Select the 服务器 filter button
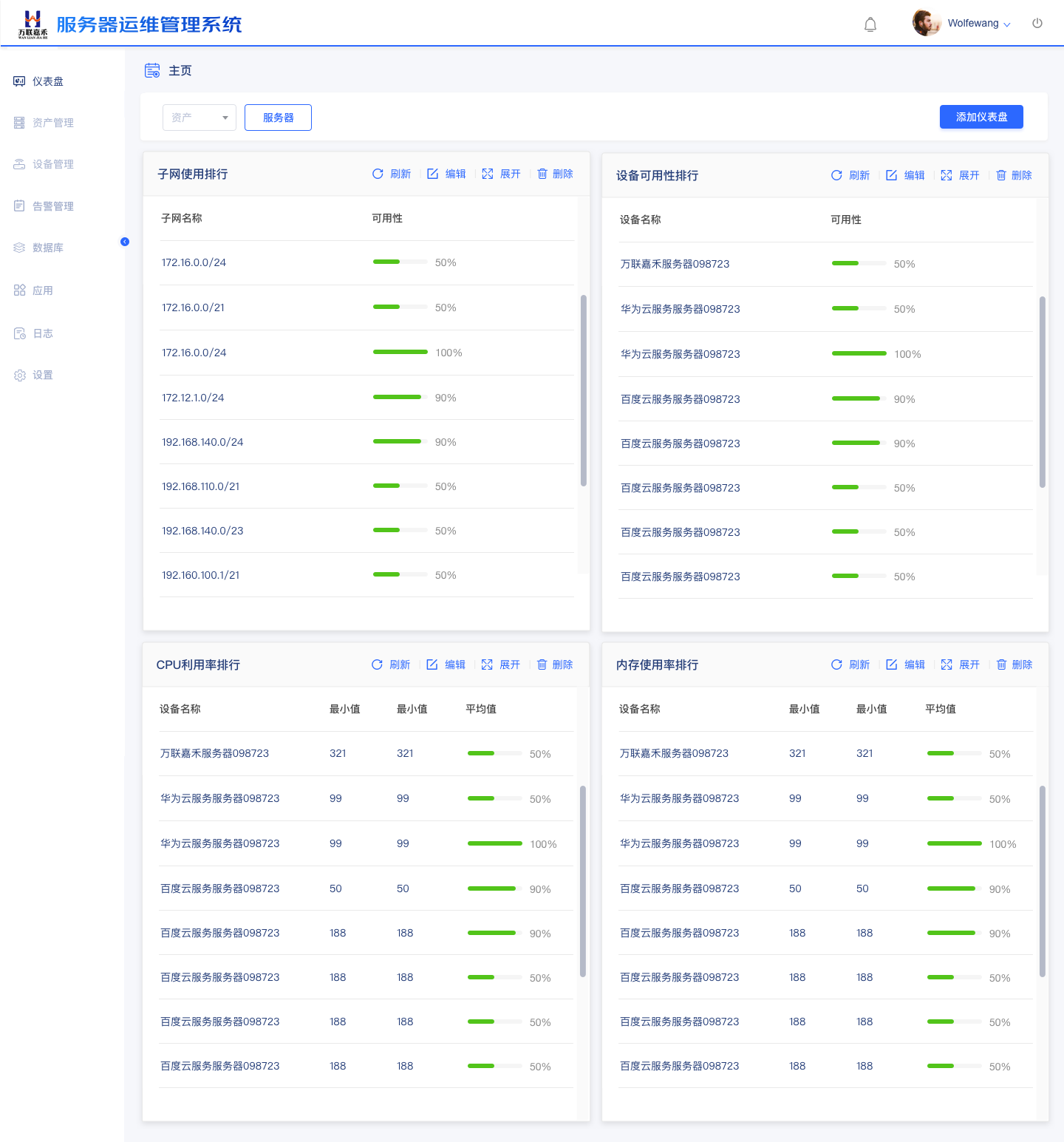 [x=278, y=118]
